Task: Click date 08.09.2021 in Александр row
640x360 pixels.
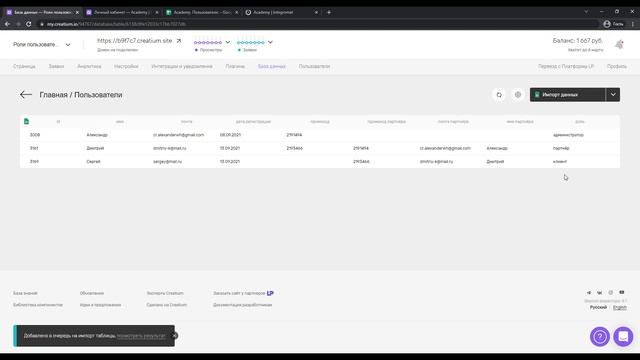Action: click(x=230, y=135)
